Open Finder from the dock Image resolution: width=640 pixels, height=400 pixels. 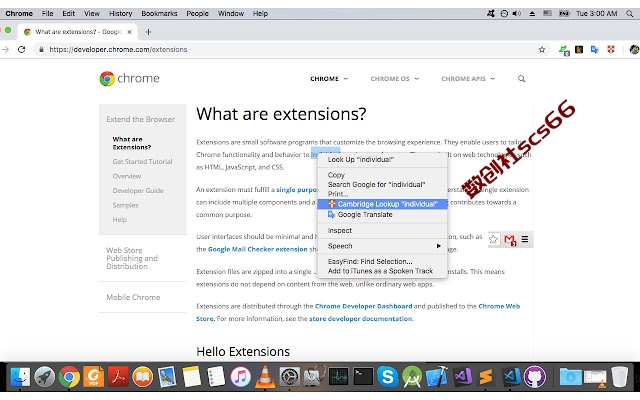(x=20, y=377)
